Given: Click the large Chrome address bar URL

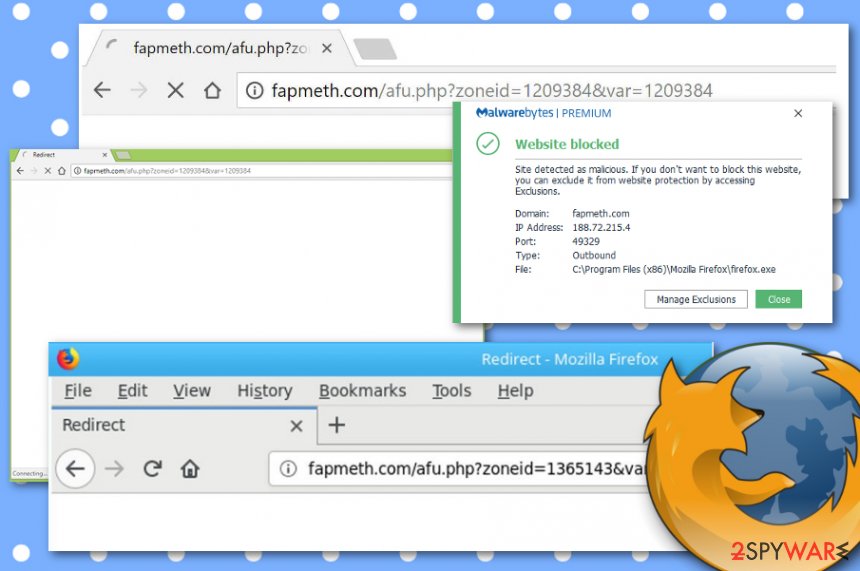Looking at the screenshot, I should tap(492, 90).
